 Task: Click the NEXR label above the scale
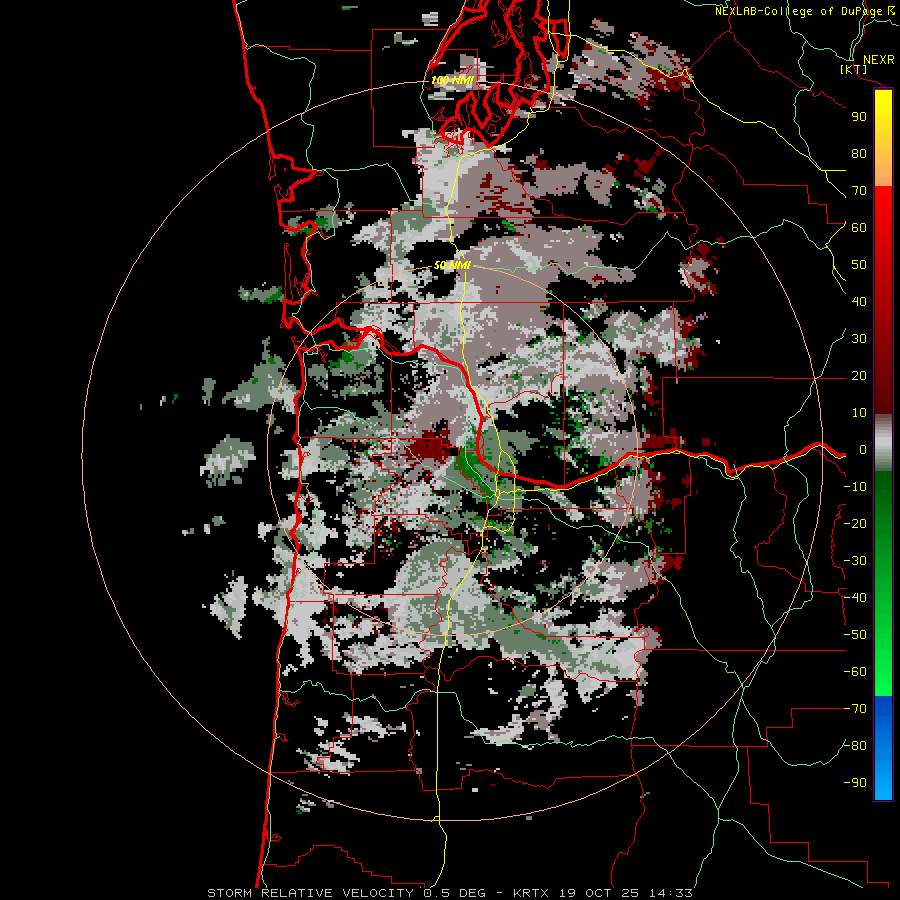tap(878, 60)
